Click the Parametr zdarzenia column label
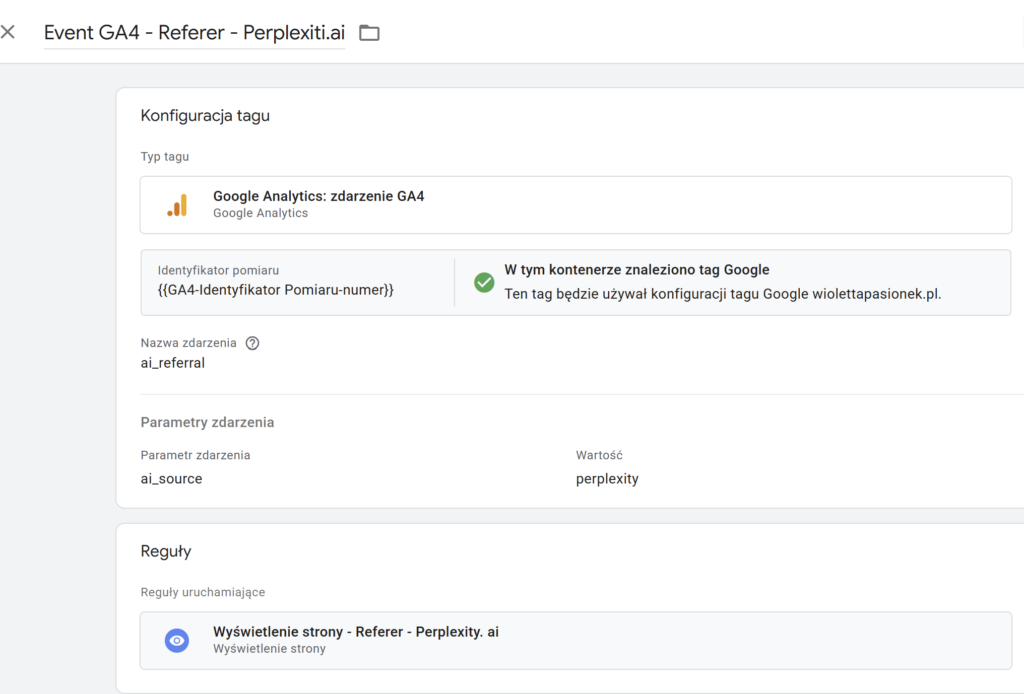This screenshot has height=694, width=1024. 195,455
